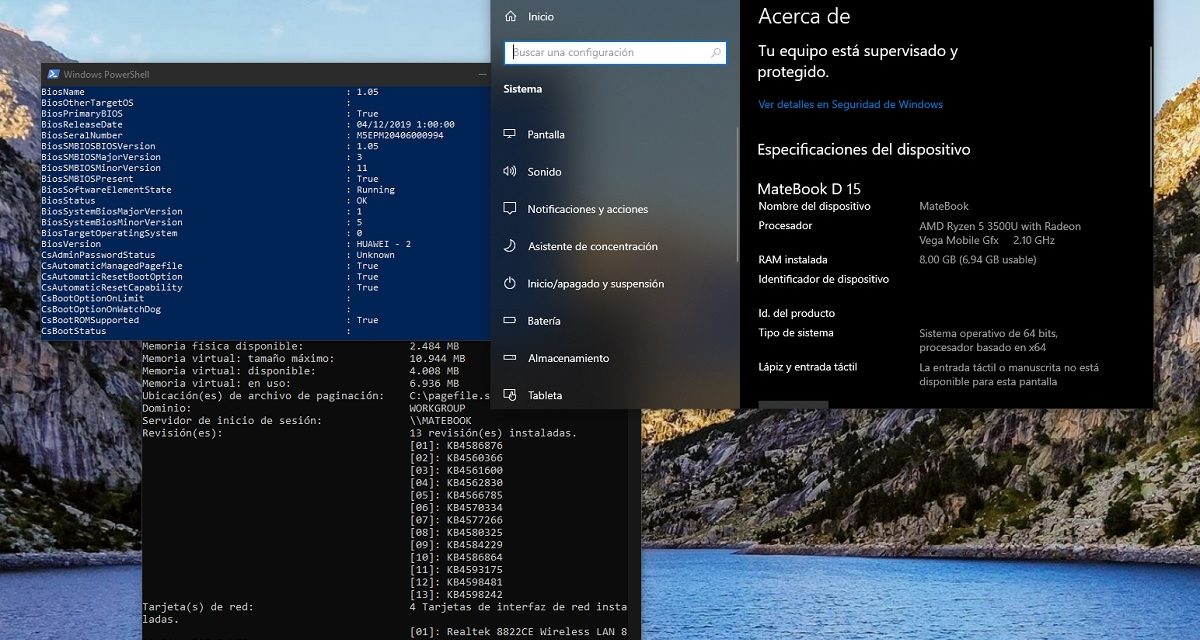The height and width of the screenshot is (640, 1200).
Task: Click the Asistente de concentración moon icon
Action: point(509,246)
